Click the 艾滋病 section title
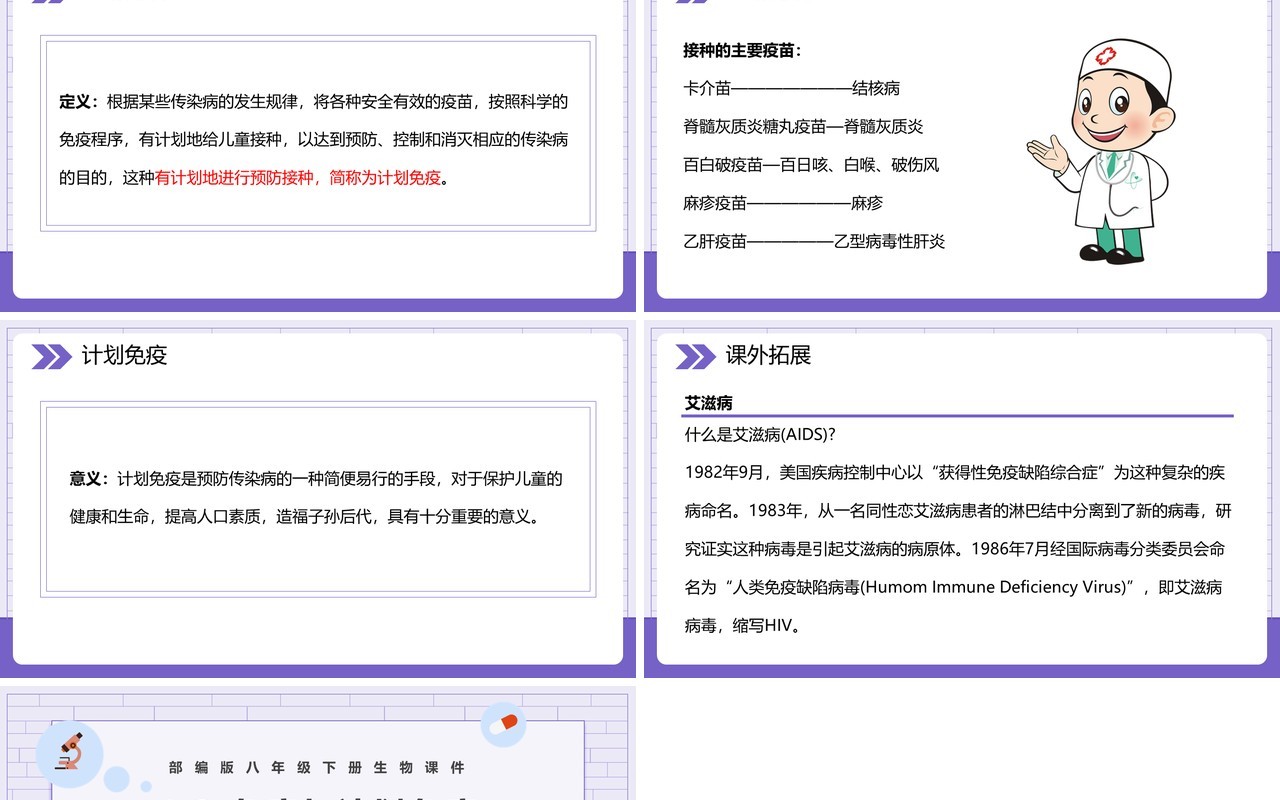Viewport: 1280px width, 800px height. [709, 403]
